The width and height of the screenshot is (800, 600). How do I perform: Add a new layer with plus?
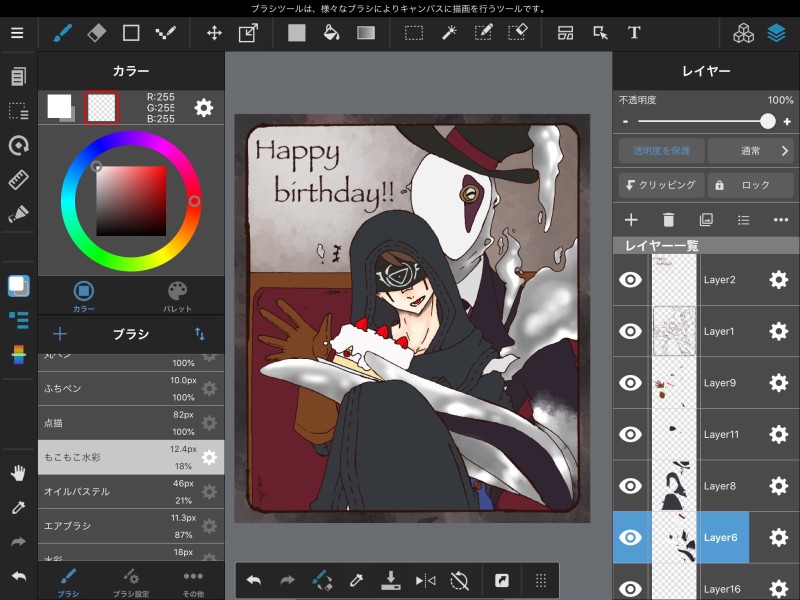pyautogui.click(x=631, y=220)
